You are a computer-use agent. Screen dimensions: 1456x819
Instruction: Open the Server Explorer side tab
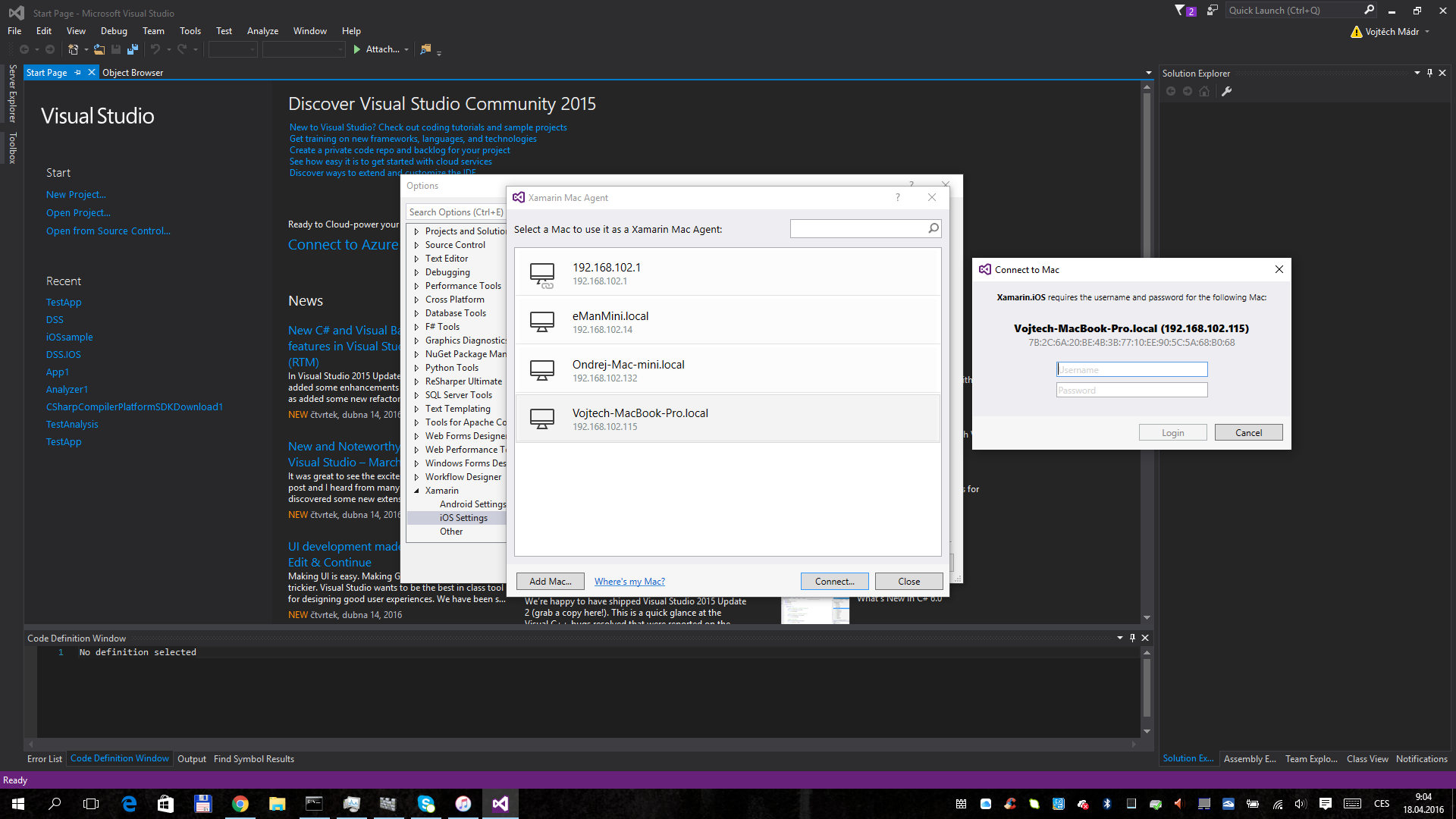(12, 93)
